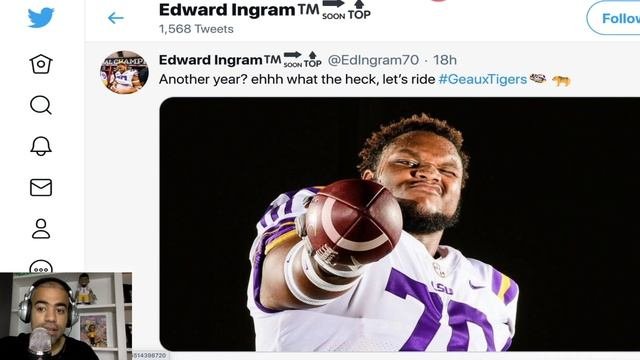Image resolution: width=640 pixels, height=360 pixels.
Task: Click the 18h tweet timestamp
Action: click(x=444, y=60)
